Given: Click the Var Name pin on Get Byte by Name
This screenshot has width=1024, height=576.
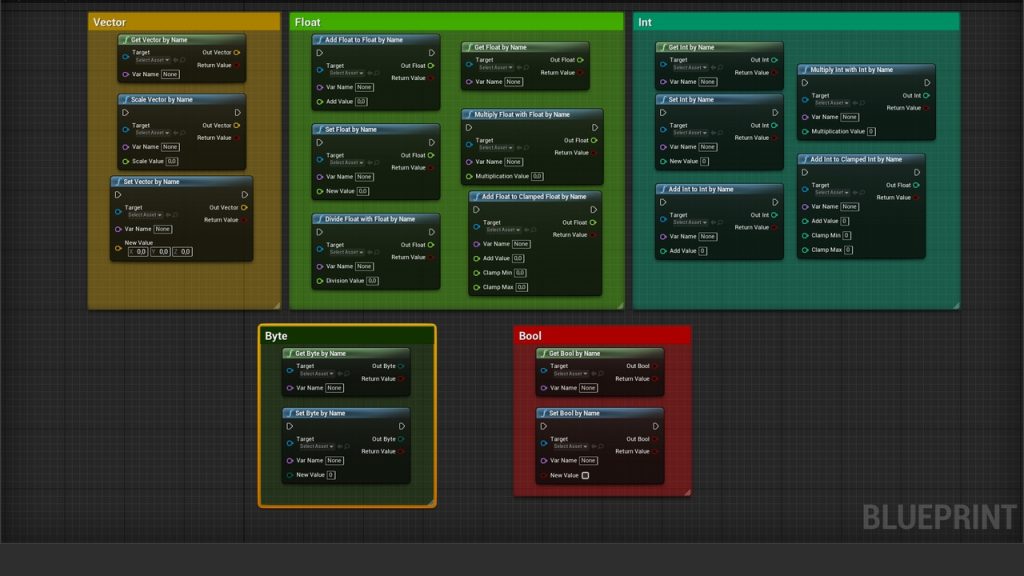Looking at the screenshot, I should [x=289, y=388].
